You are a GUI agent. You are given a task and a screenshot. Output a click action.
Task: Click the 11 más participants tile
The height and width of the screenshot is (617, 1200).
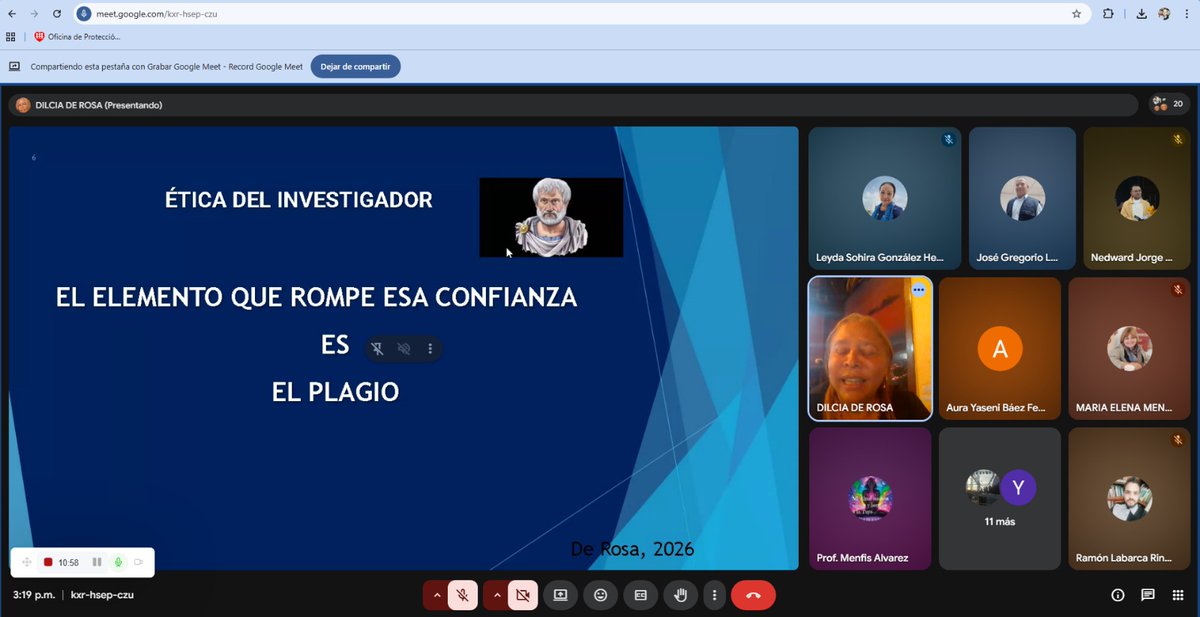[1000, 497]
